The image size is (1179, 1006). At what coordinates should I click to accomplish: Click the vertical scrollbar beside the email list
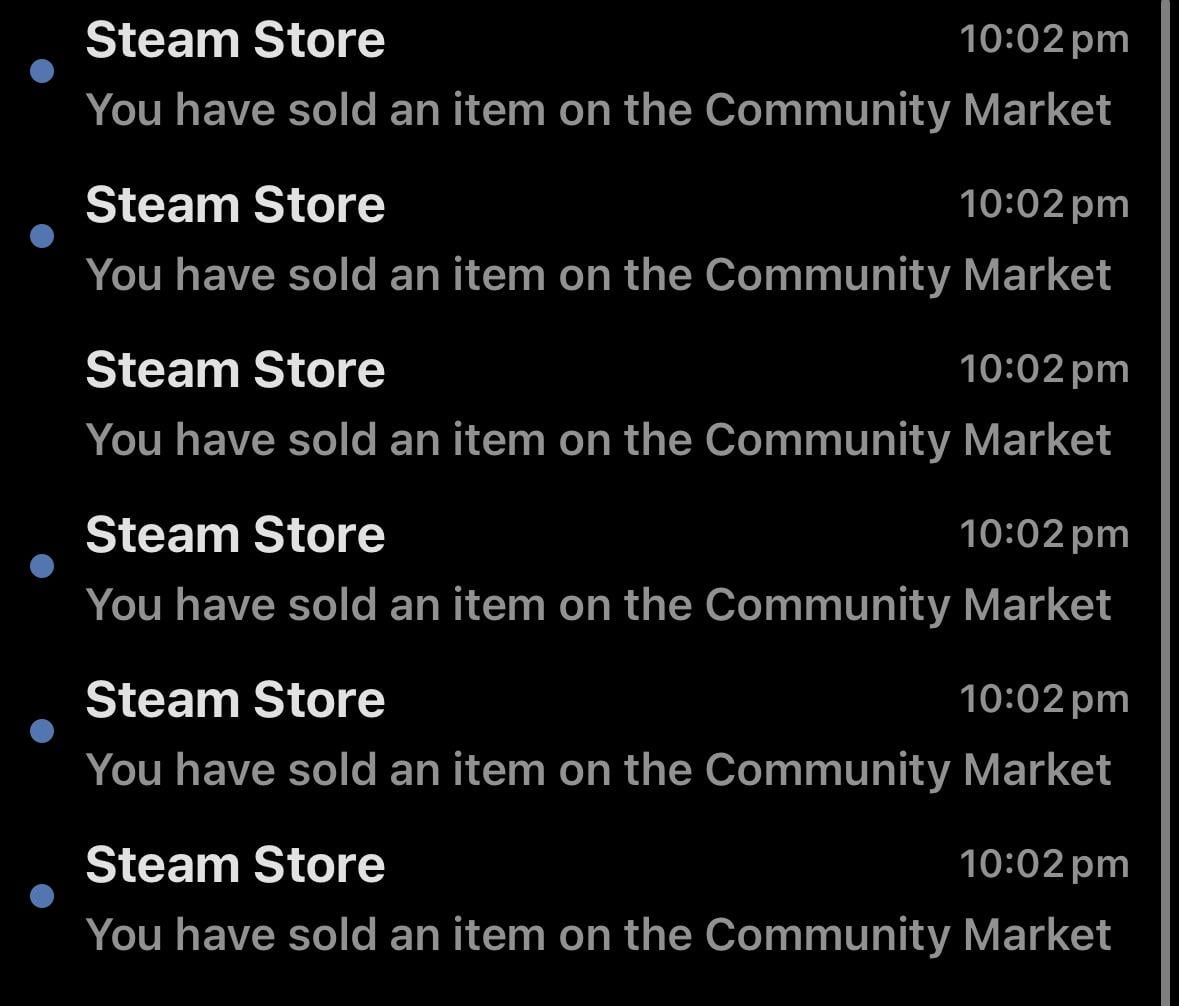point(1164,500)
